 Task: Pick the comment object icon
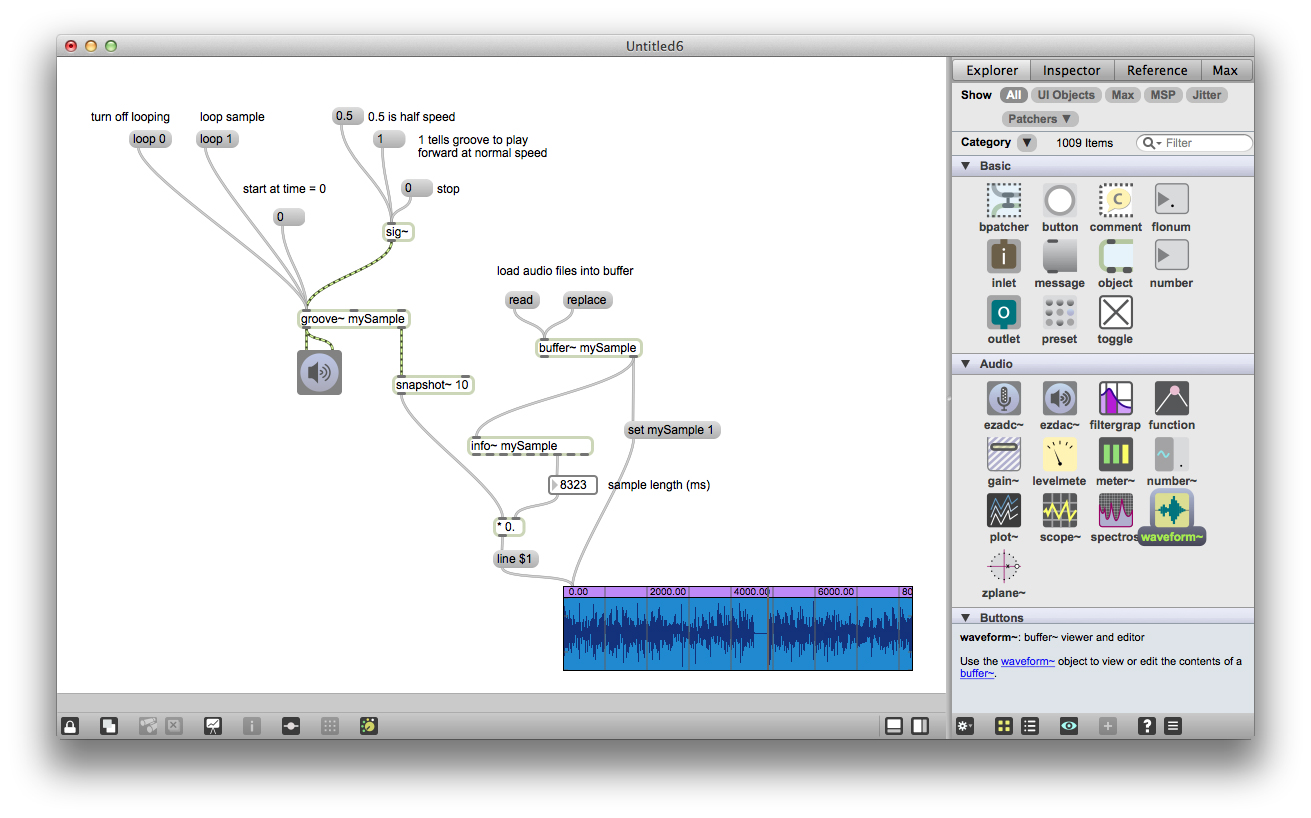(x=1116, y=201)
